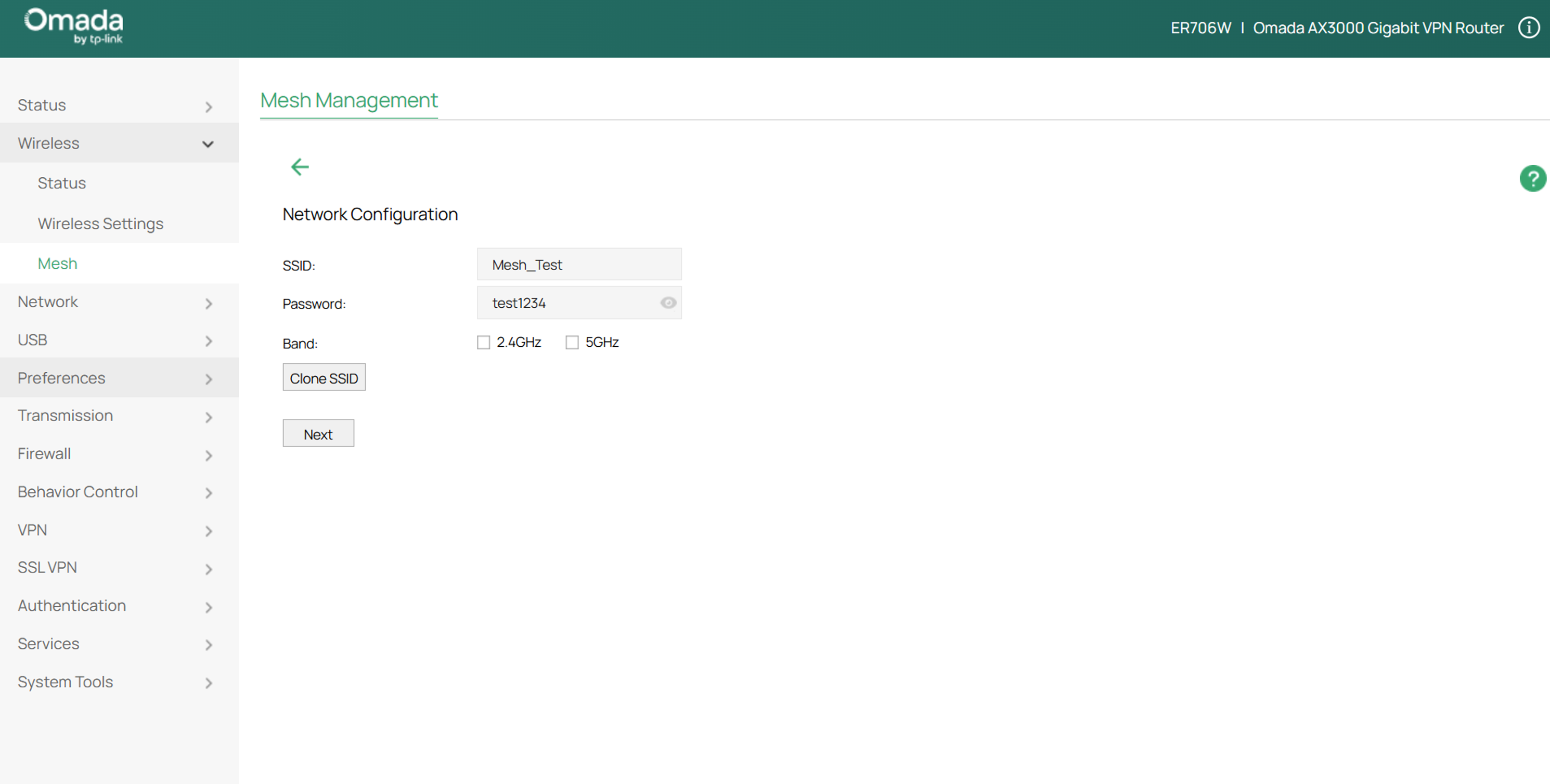Viewport: 1550px width, 784px height.
Task: Open the top-level Status menu
Action: 42,105
